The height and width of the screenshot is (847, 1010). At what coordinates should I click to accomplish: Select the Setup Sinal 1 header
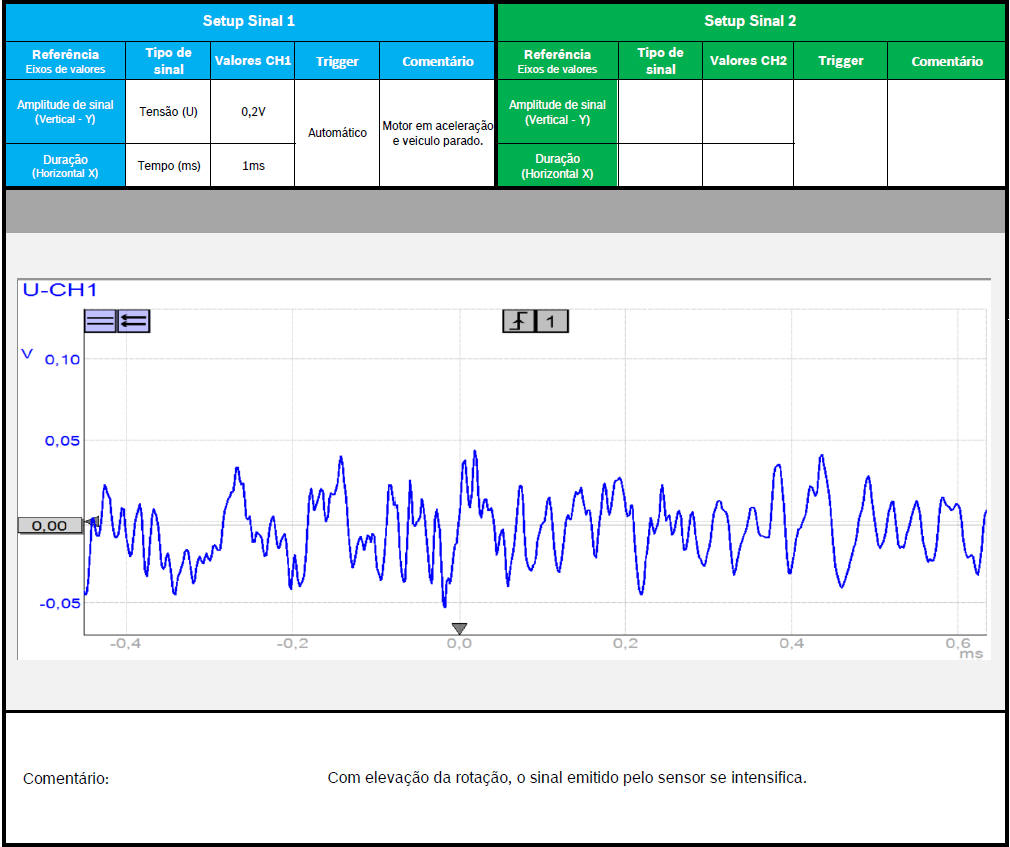[x=248, y=21]
